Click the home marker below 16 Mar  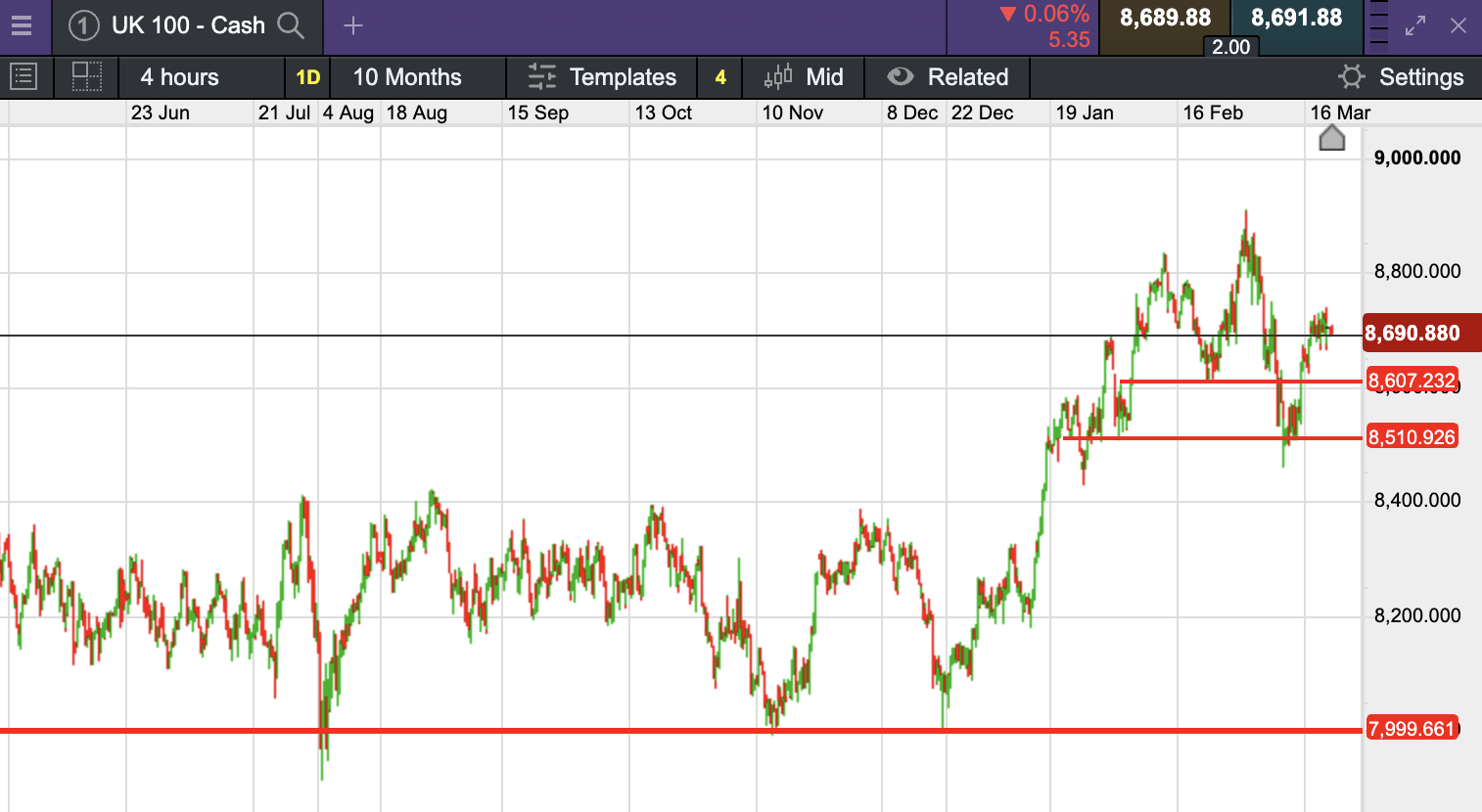1332,138
